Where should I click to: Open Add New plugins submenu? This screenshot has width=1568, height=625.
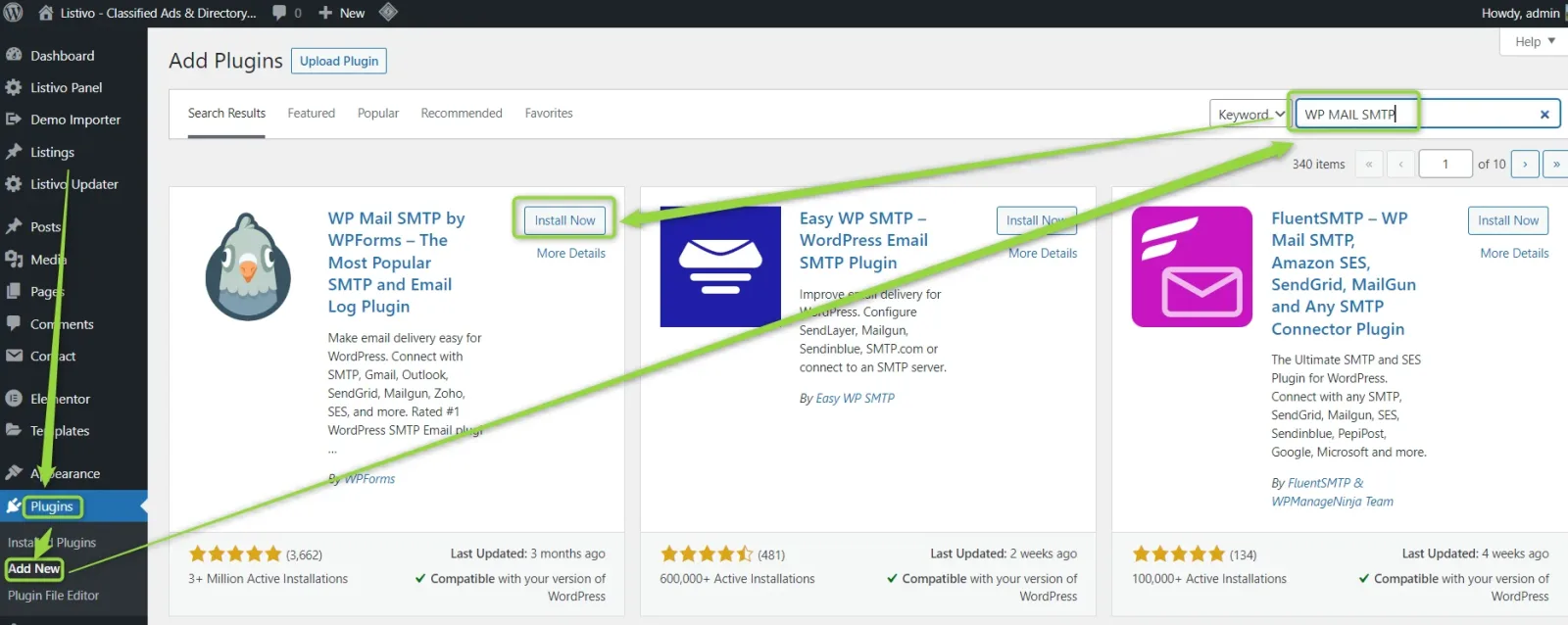point(34,568)
